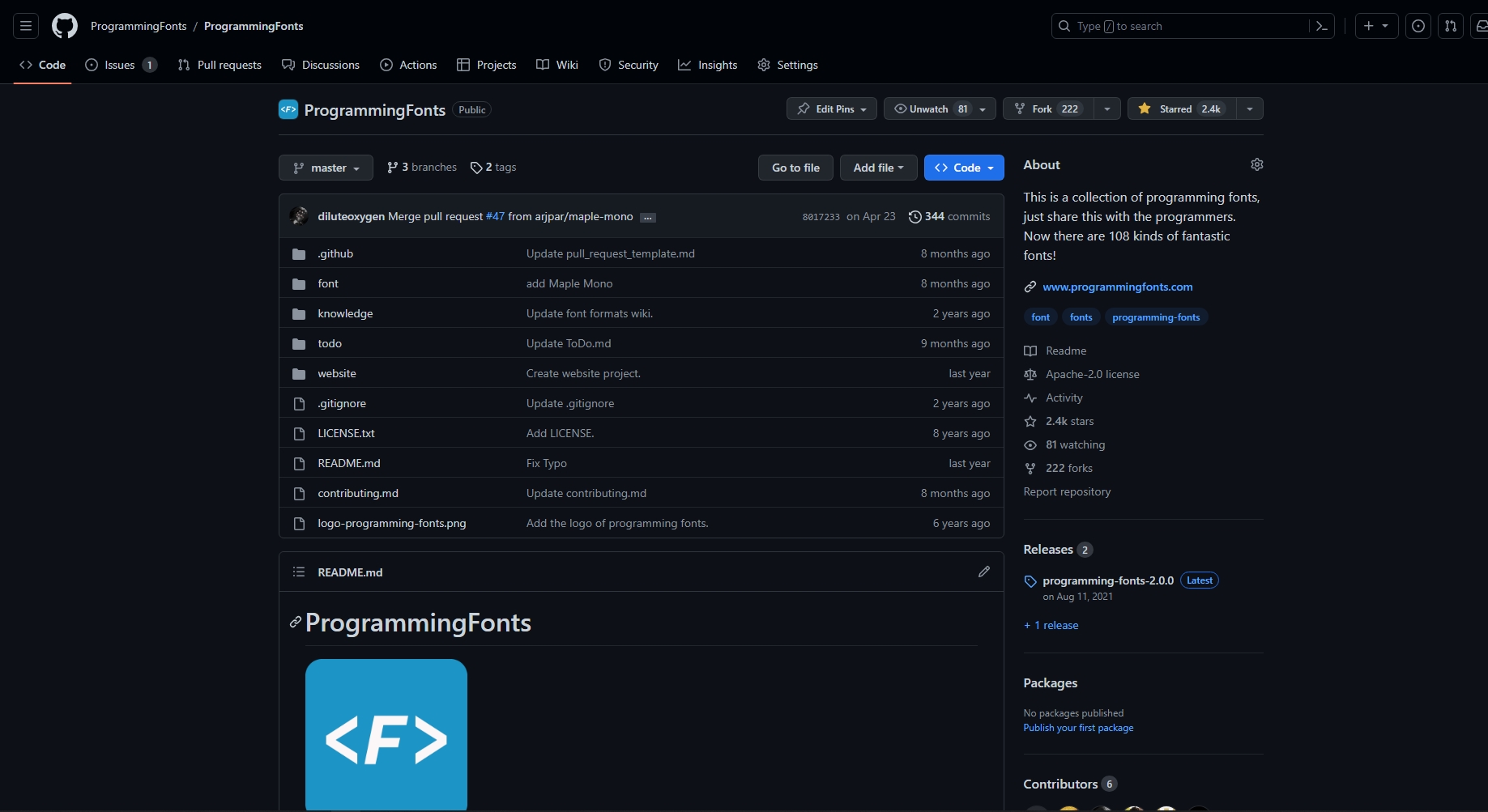Toggle Unwatch notifications button
Viewport: 1488px width, 812px height.
[x=940, y=108]
